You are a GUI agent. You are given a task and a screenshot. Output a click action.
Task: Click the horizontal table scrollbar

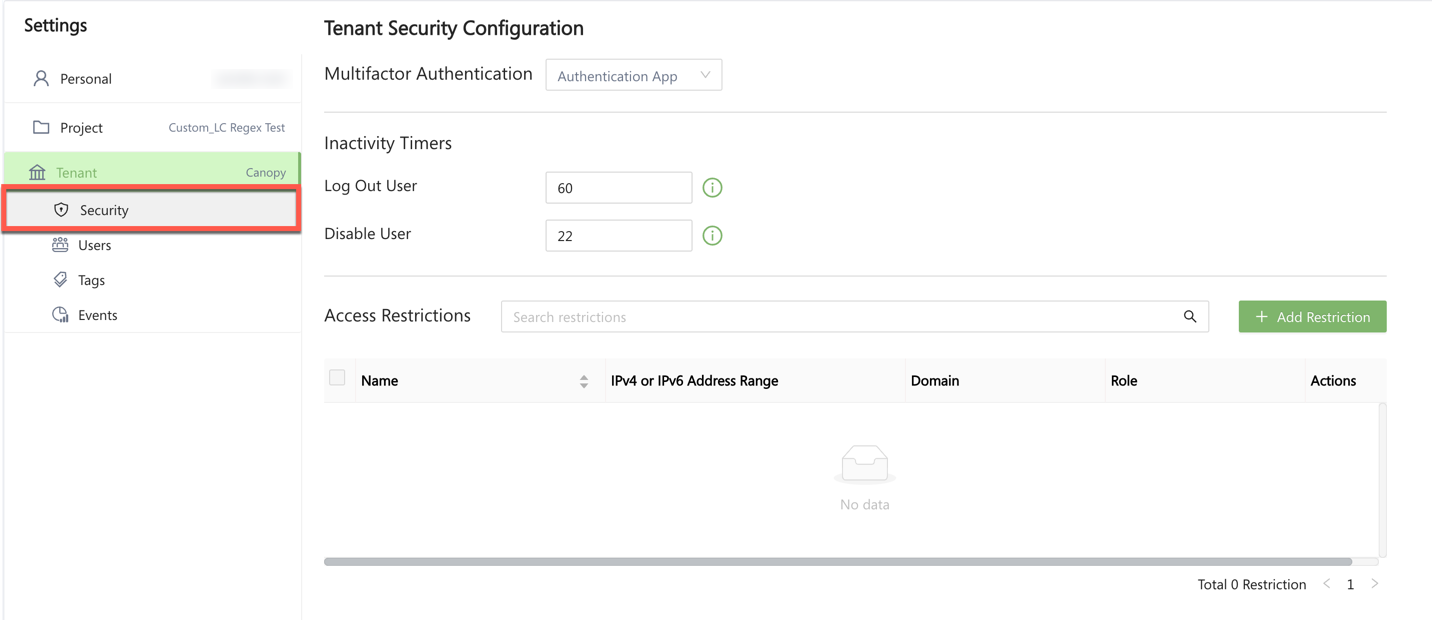click(838, 562)
